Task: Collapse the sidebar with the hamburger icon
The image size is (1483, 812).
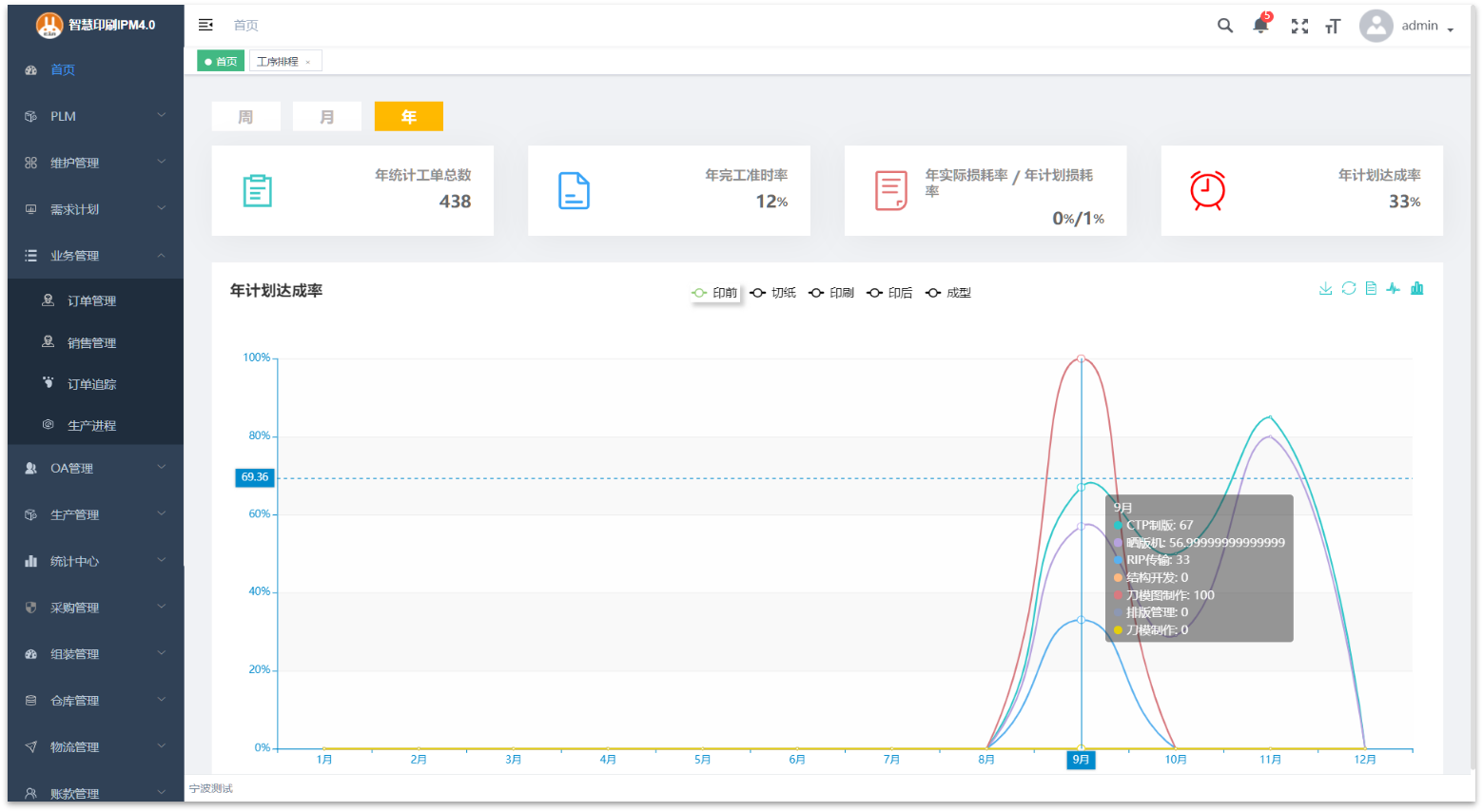Action: tap(205, 25)
